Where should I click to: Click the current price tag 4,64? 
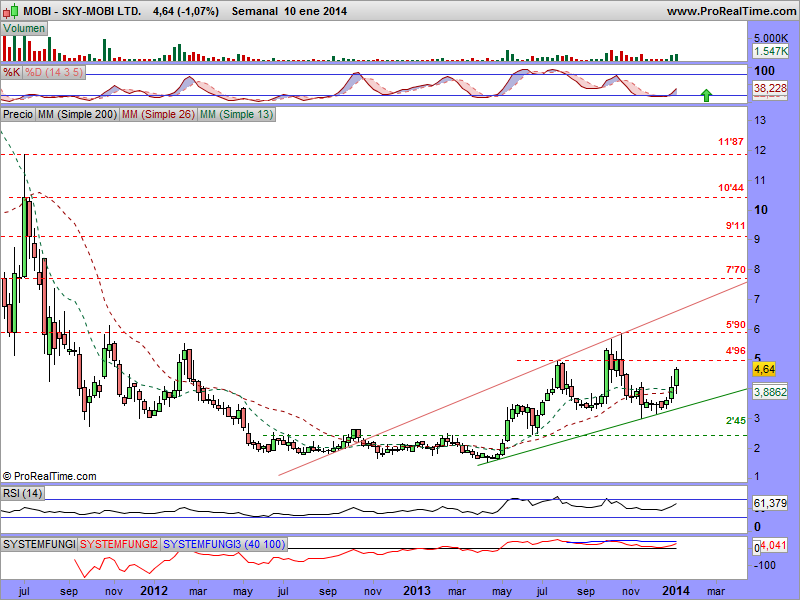[764, 369]
